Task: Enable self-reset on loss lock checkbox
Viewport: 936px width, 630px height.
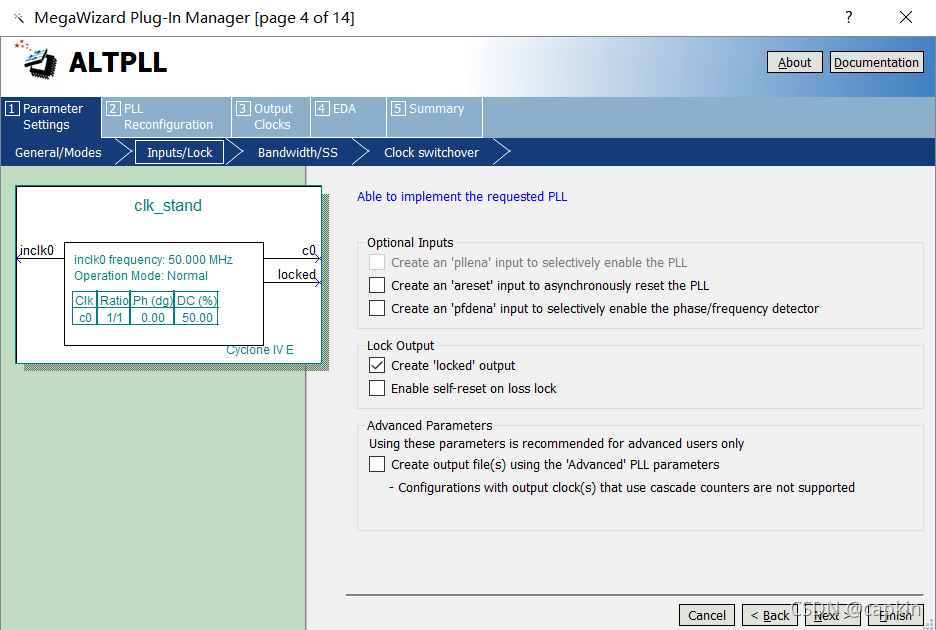Action: tap(377, 388)
